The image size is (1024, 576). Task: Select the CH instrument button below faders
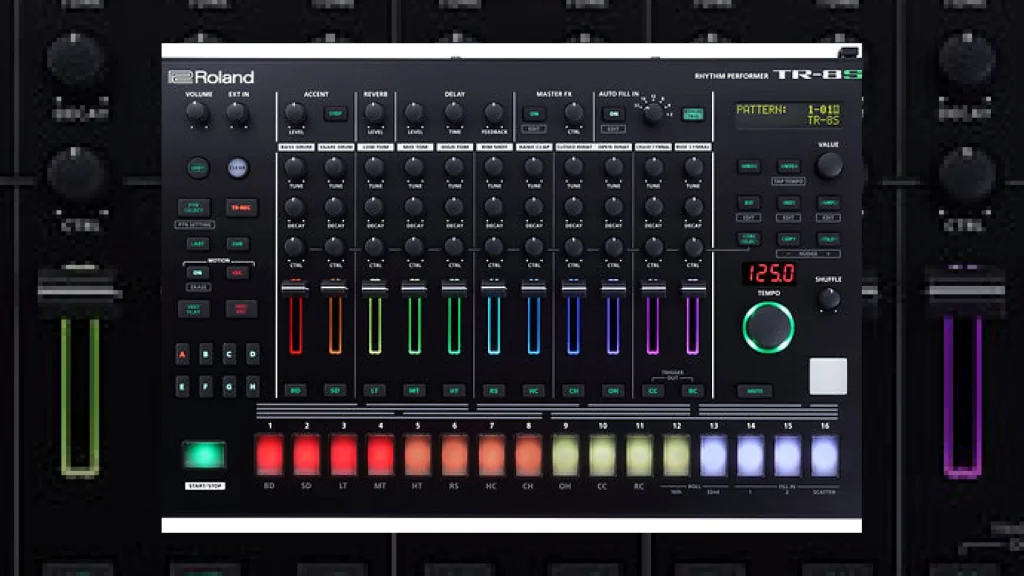click(573, 391)
